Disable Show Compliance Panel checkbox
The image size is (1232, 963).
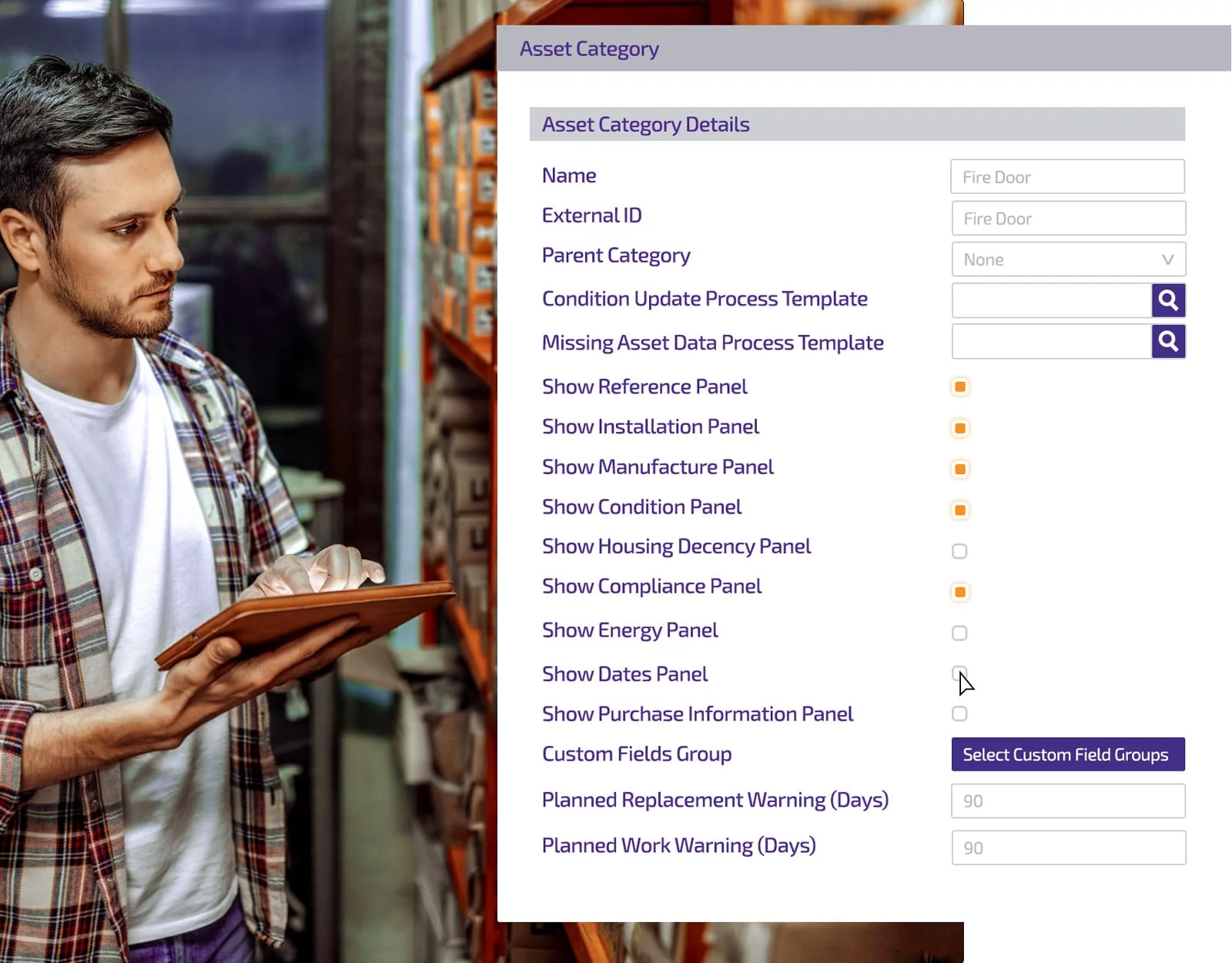coord(959,592)
